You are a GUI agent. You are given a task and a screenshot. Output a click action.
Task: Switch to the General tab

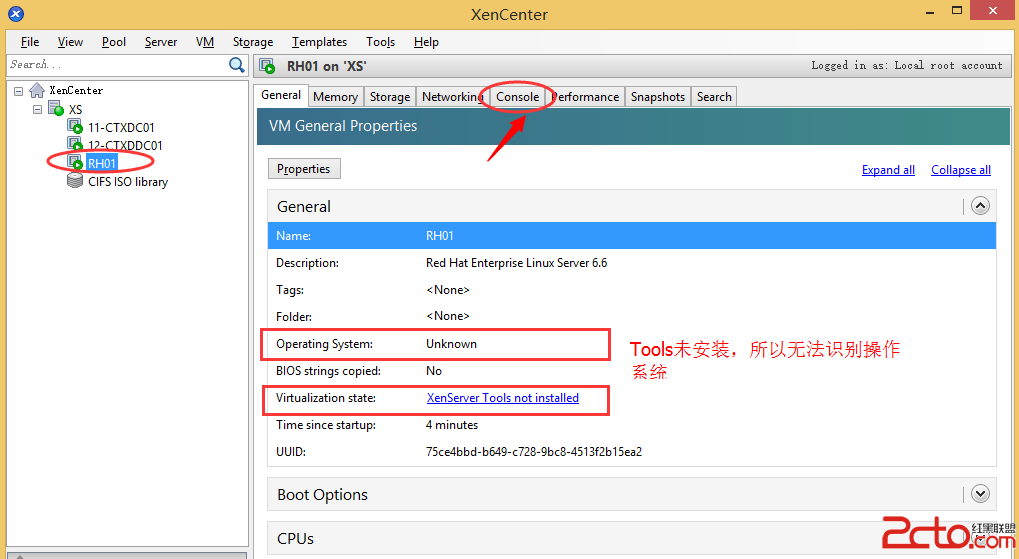click(x=281, y=95)
